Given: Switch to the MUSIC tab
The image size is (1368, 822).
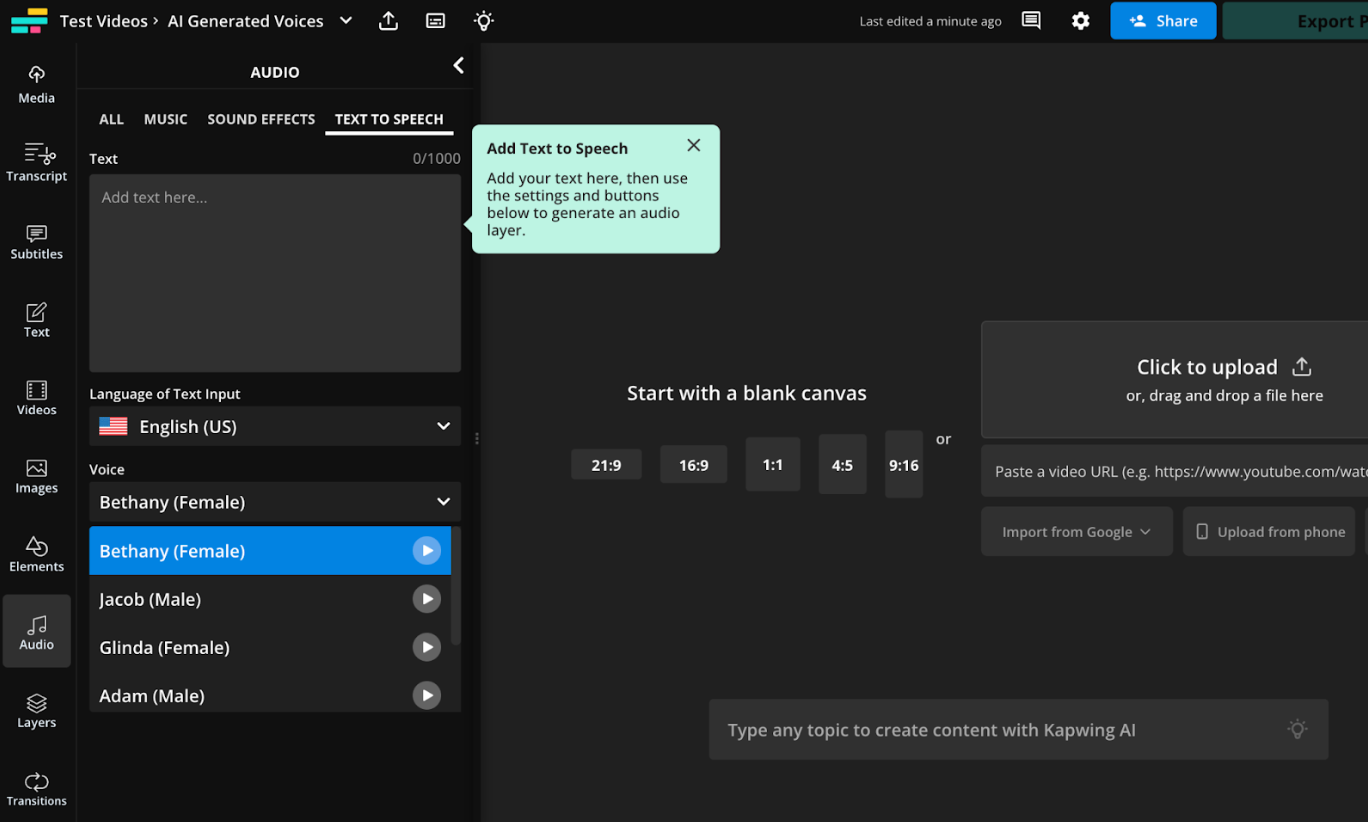Looking at the screenshot, I should click(165, 119).
